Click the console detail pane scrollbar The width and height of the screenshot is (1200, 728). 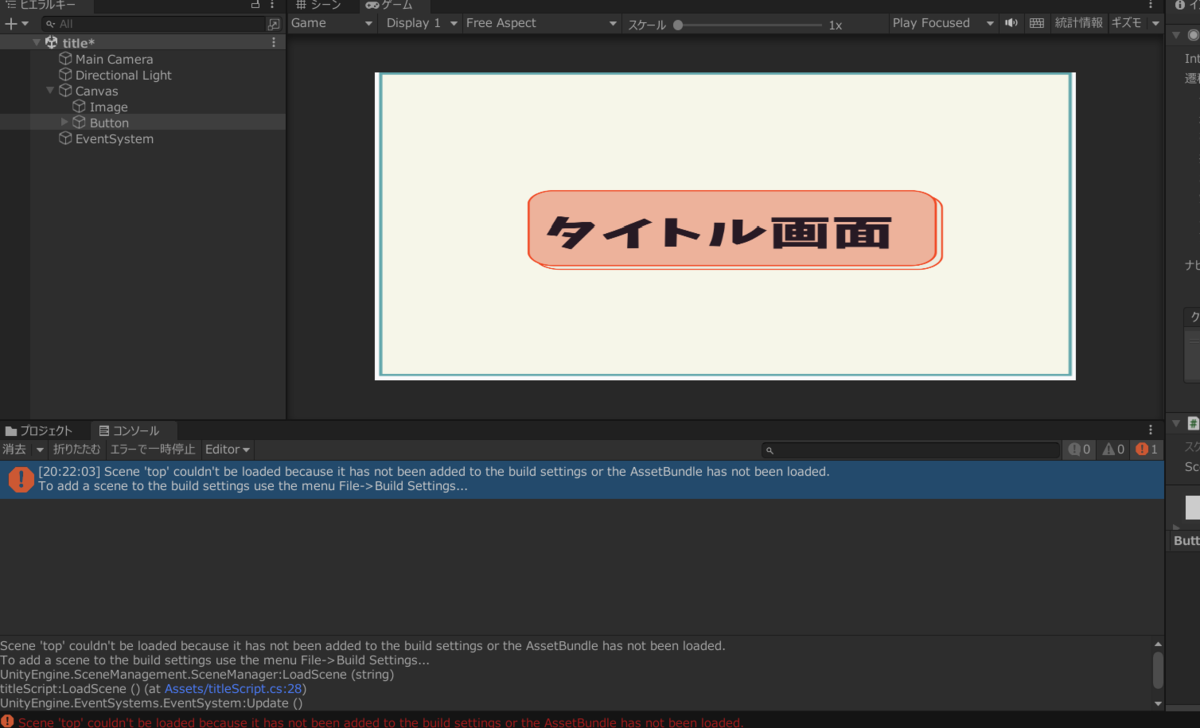(1158, 670)
